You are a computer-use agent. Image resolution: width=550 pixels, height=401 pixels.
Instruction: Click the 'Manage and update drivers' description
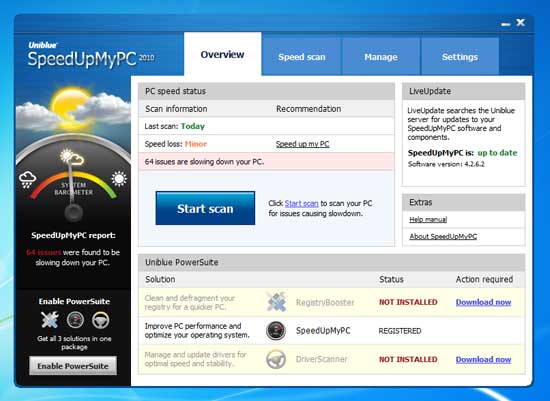(x=195, y=359)
